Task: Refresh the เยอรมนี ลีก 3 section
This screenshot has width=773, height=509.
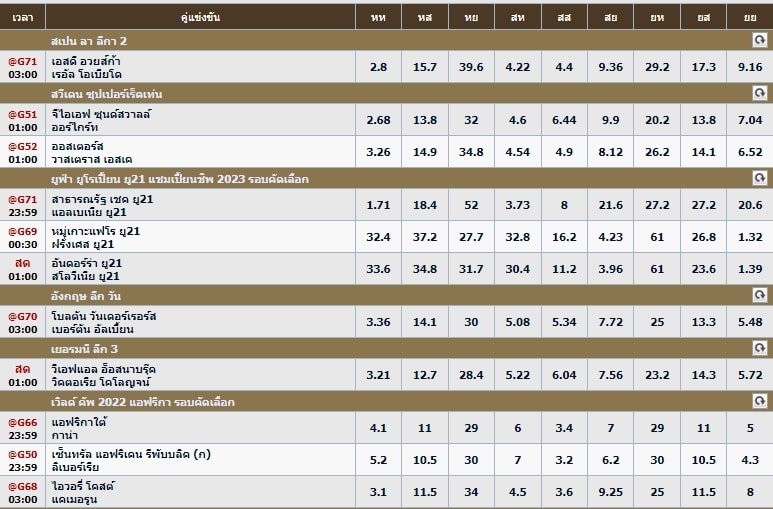Action: point(759,348)
